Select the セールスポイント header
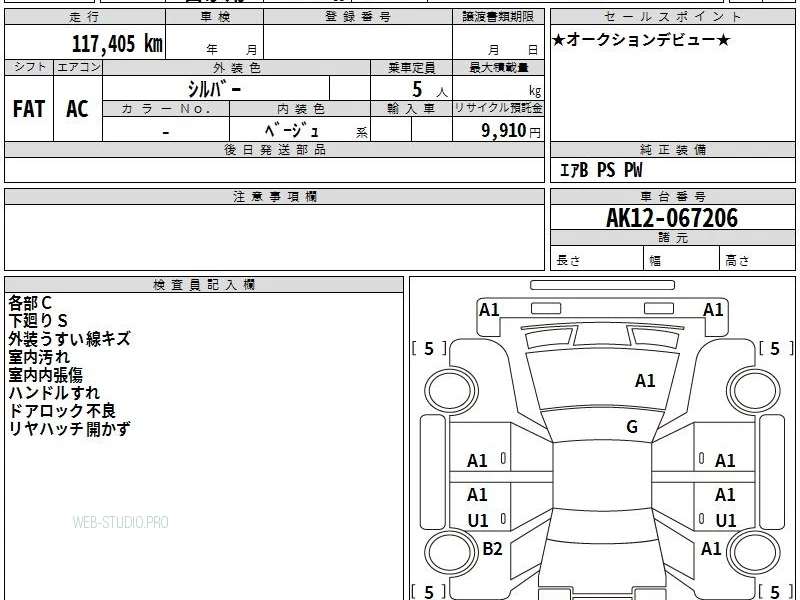Screen dimensions: 800x600 tap(672, 17)
